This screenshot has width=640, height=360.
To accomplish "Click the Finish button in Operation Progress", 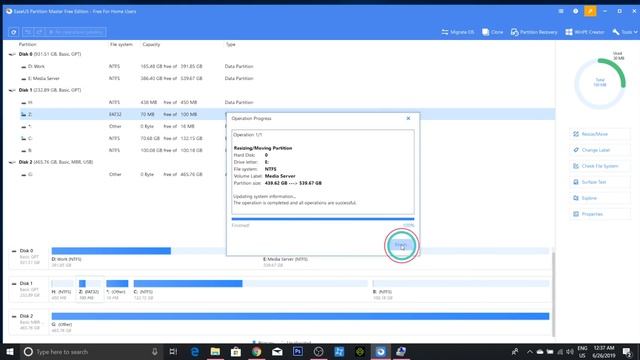I will click(x=401, y=245).
